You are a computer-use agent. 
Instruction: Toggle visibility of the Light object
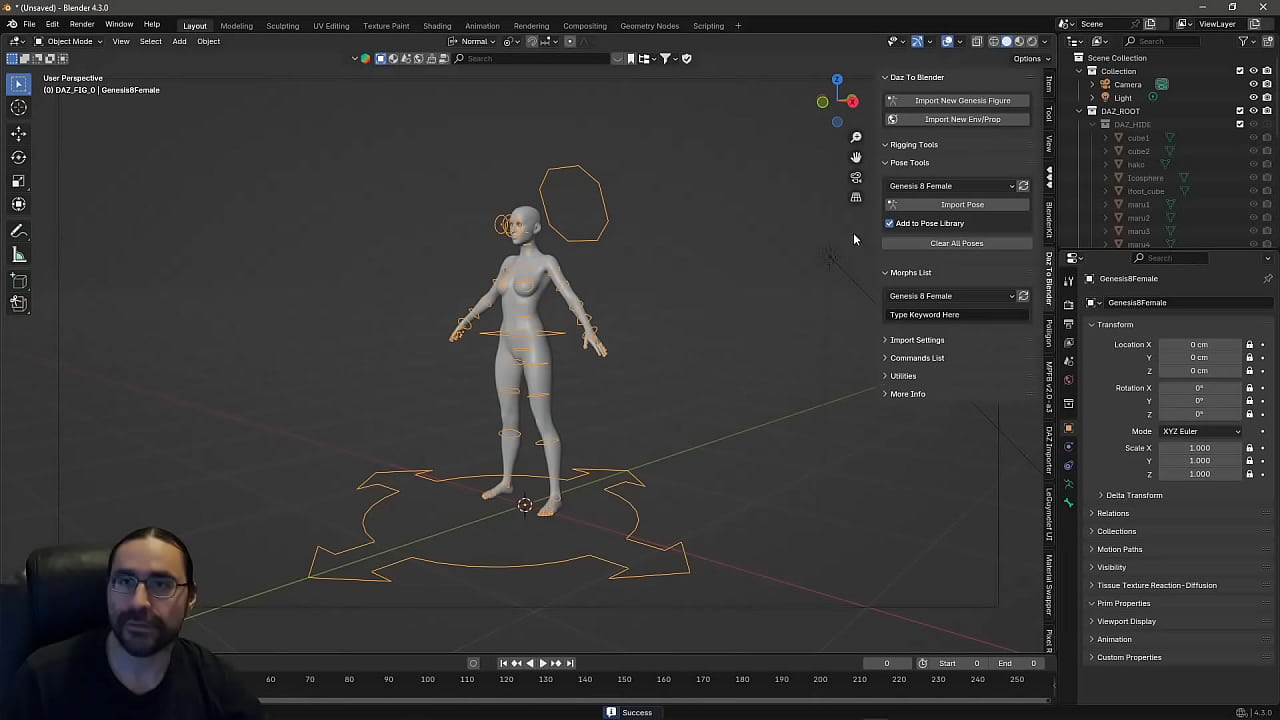1253,97
